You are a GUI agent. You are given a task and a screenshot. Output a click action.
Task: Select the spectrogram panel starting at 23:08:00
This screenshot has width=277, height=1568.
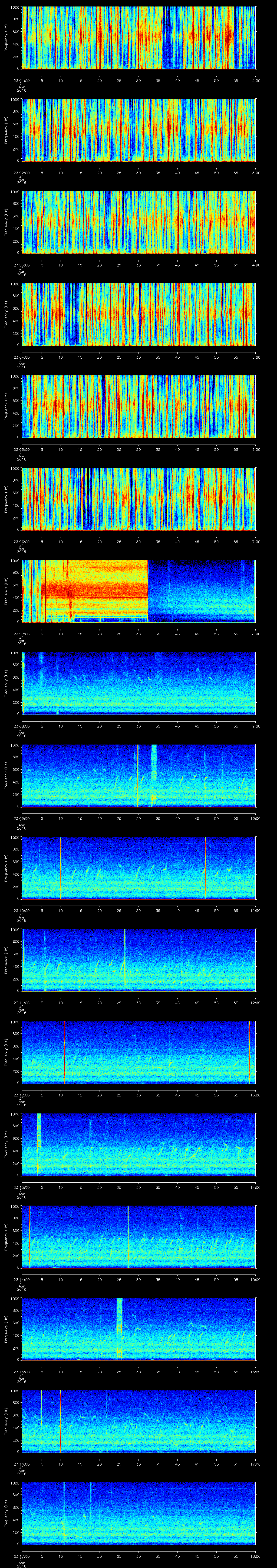coord(139,683)
